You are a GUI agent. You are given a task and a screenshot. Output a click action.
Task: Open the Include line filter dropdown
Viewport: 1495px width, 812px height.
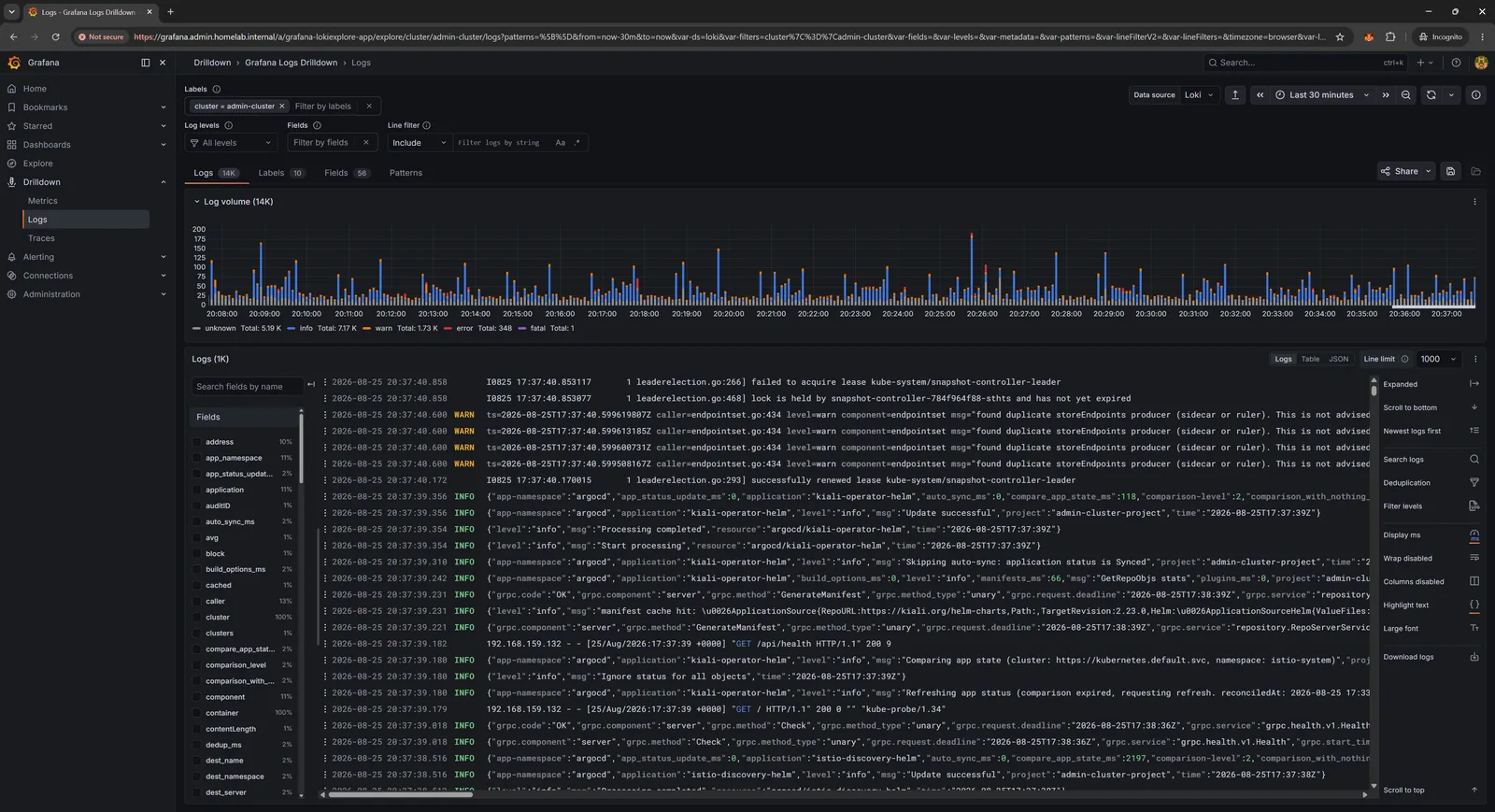pyautogui.click(x=420, y=143)
